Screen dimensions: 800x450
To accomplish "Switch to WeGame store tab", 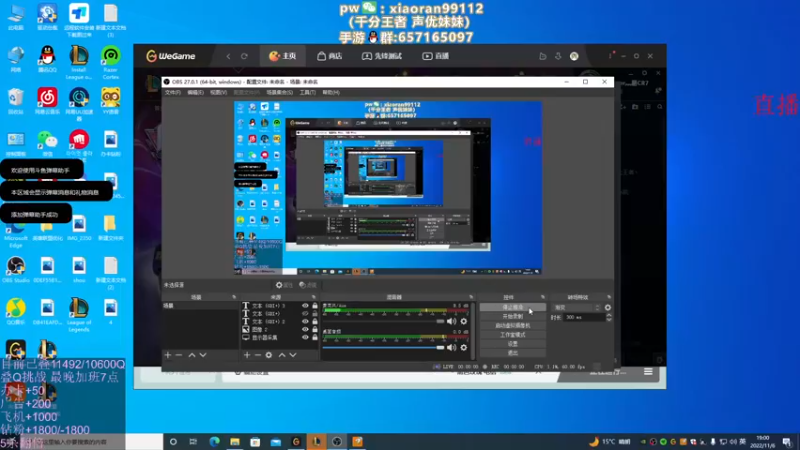I will point(329,56).
